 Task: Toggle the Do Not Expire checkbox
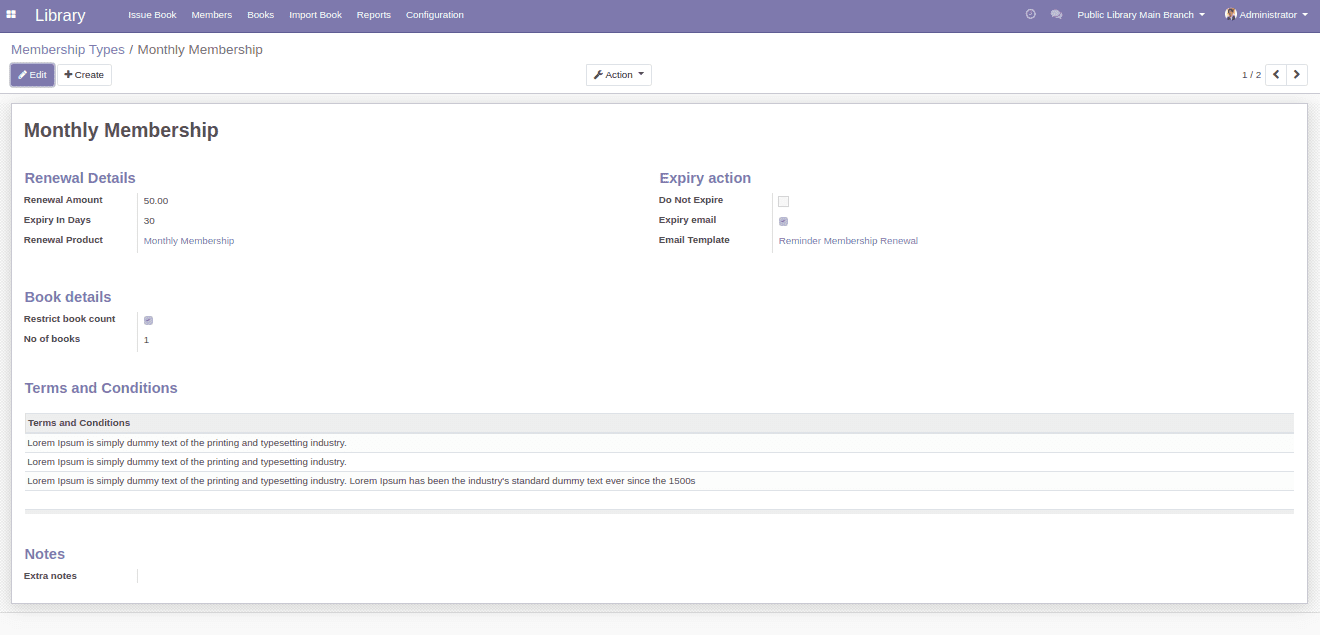pos(783,201)
